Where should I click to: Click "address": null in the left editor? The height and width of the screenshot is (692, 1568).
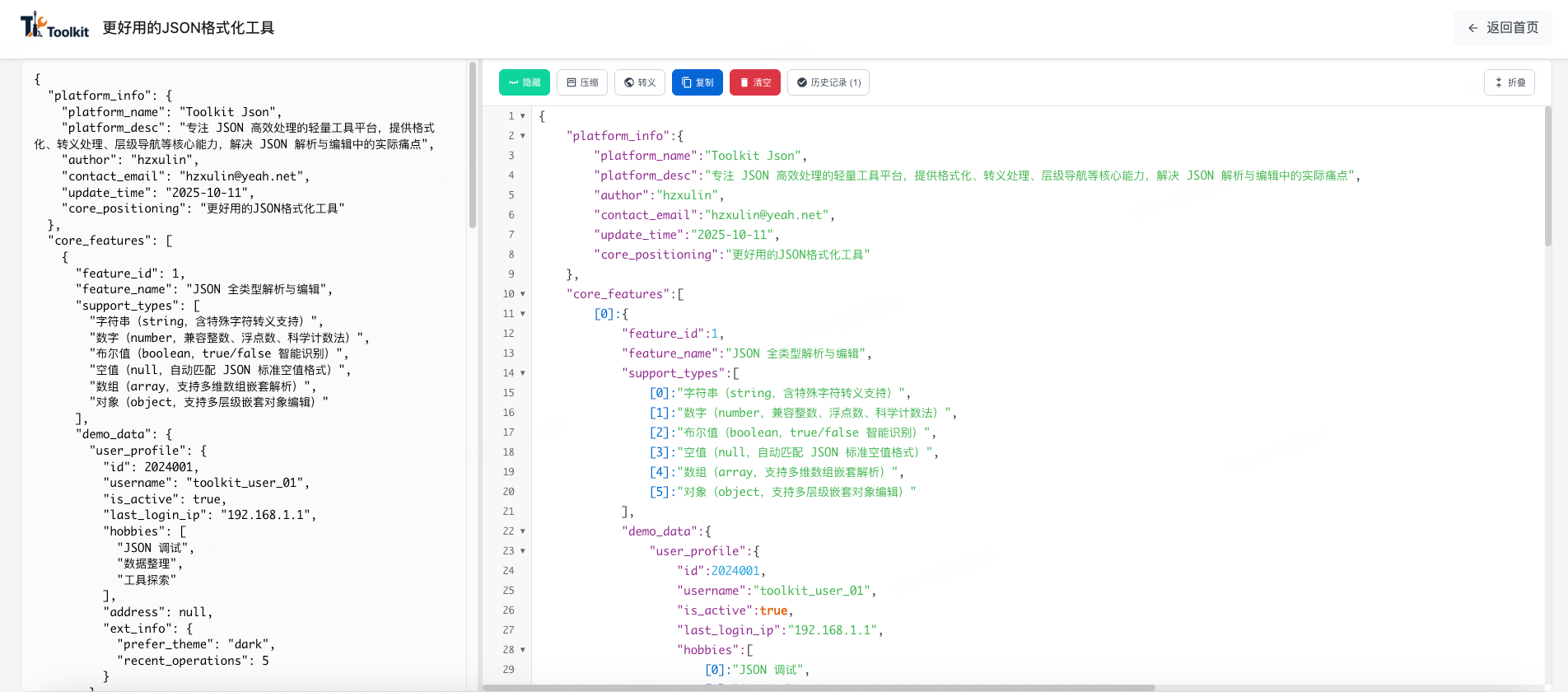[x=157, y=612]
